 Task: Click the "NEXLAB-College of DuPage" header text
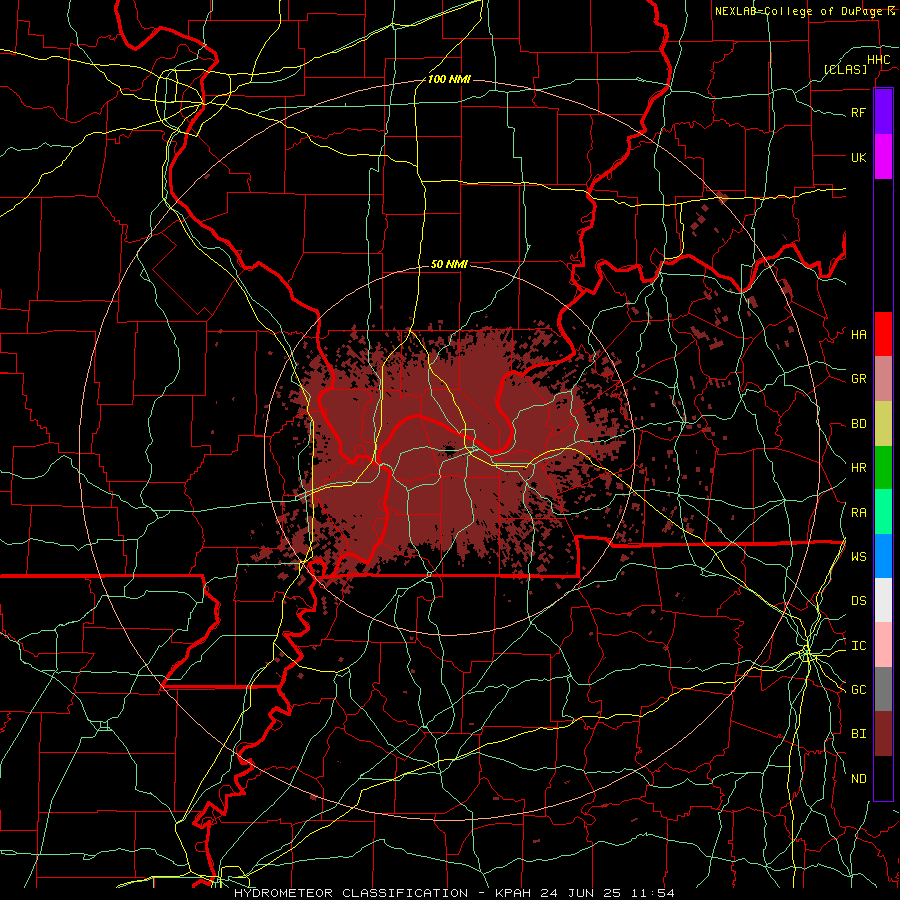801,11
